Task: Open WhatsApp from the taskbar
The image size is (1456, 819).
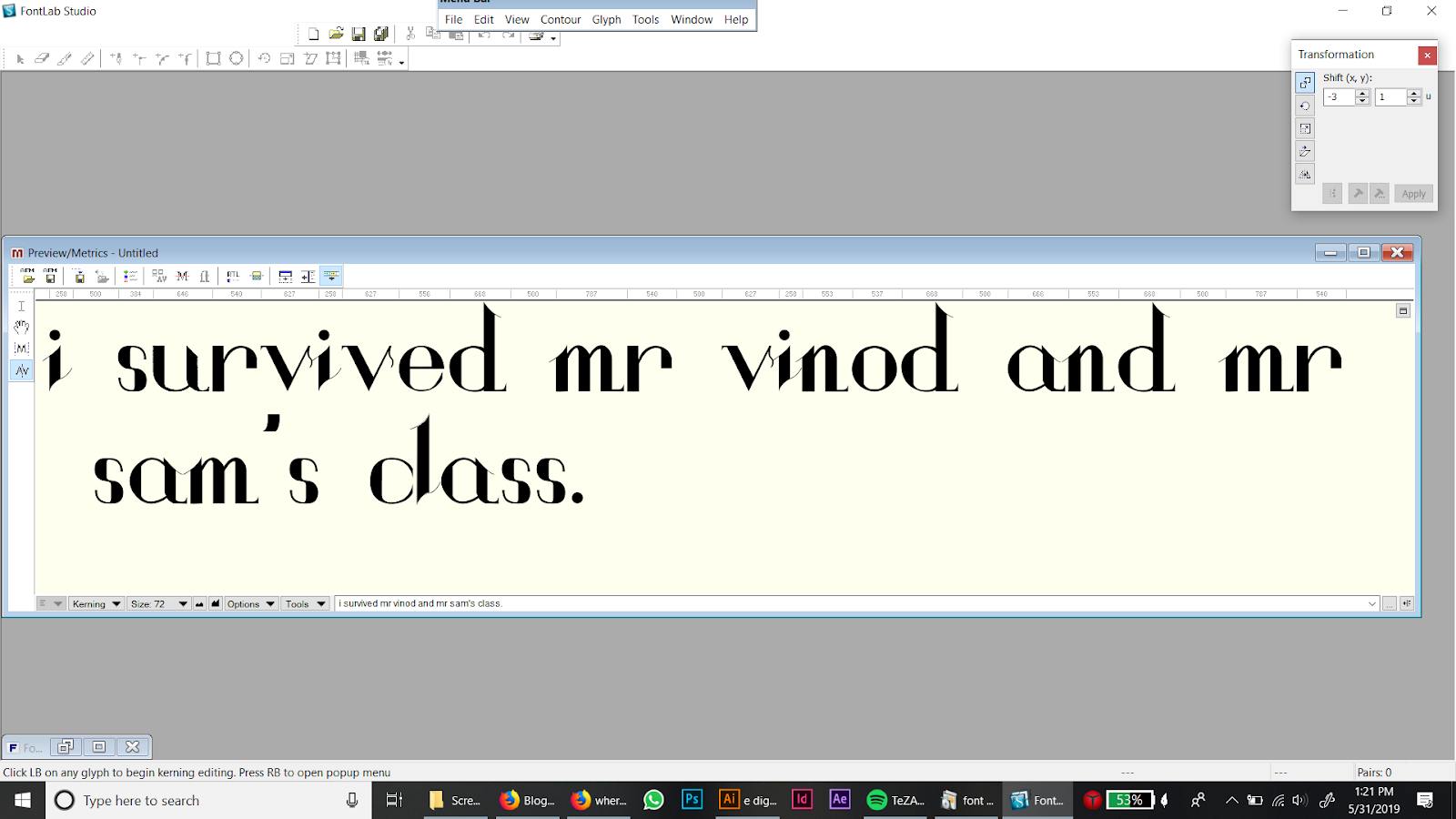Action: coord(653,800)
